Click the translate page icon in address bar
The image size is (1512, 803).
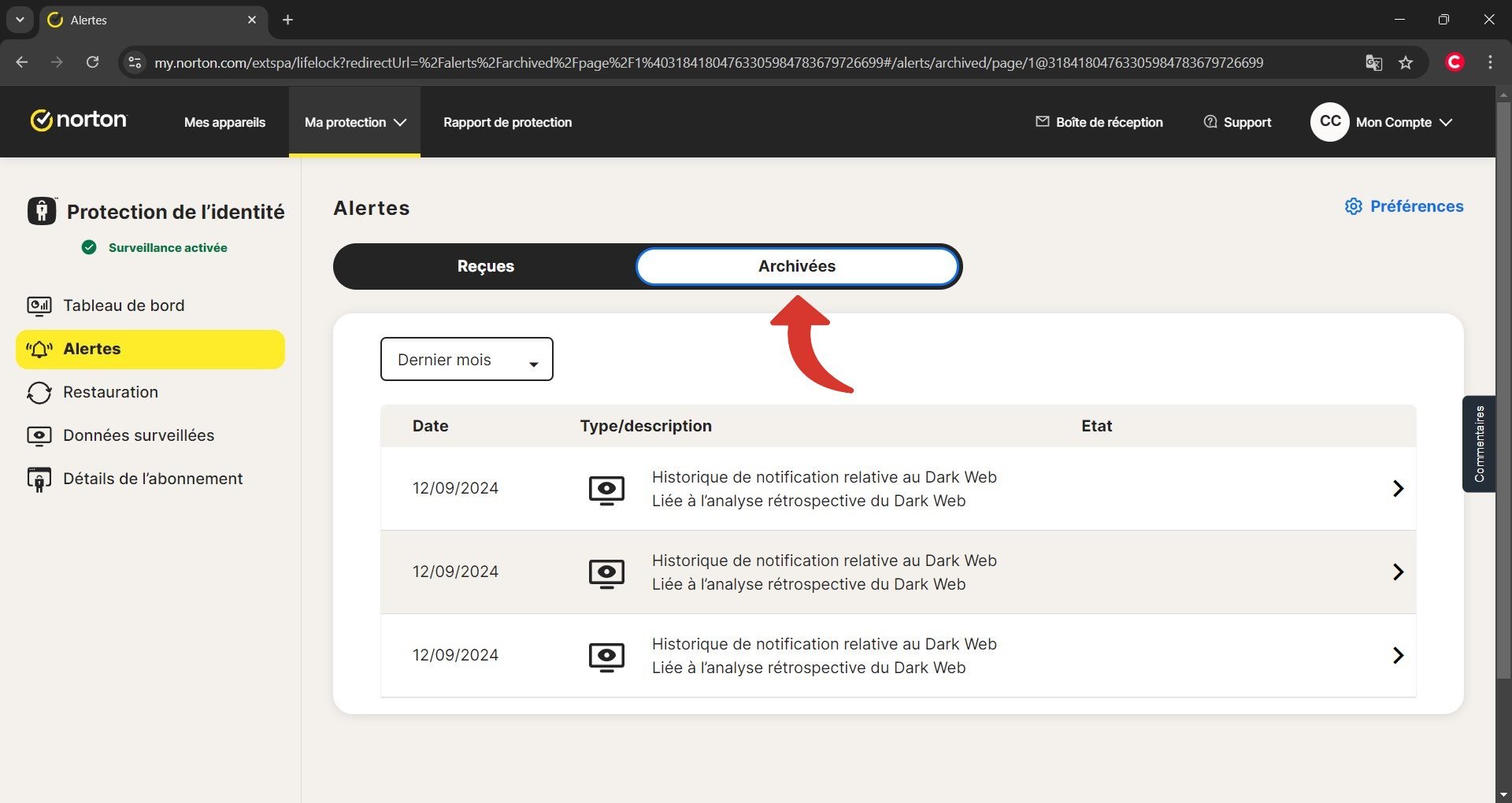1373,62
